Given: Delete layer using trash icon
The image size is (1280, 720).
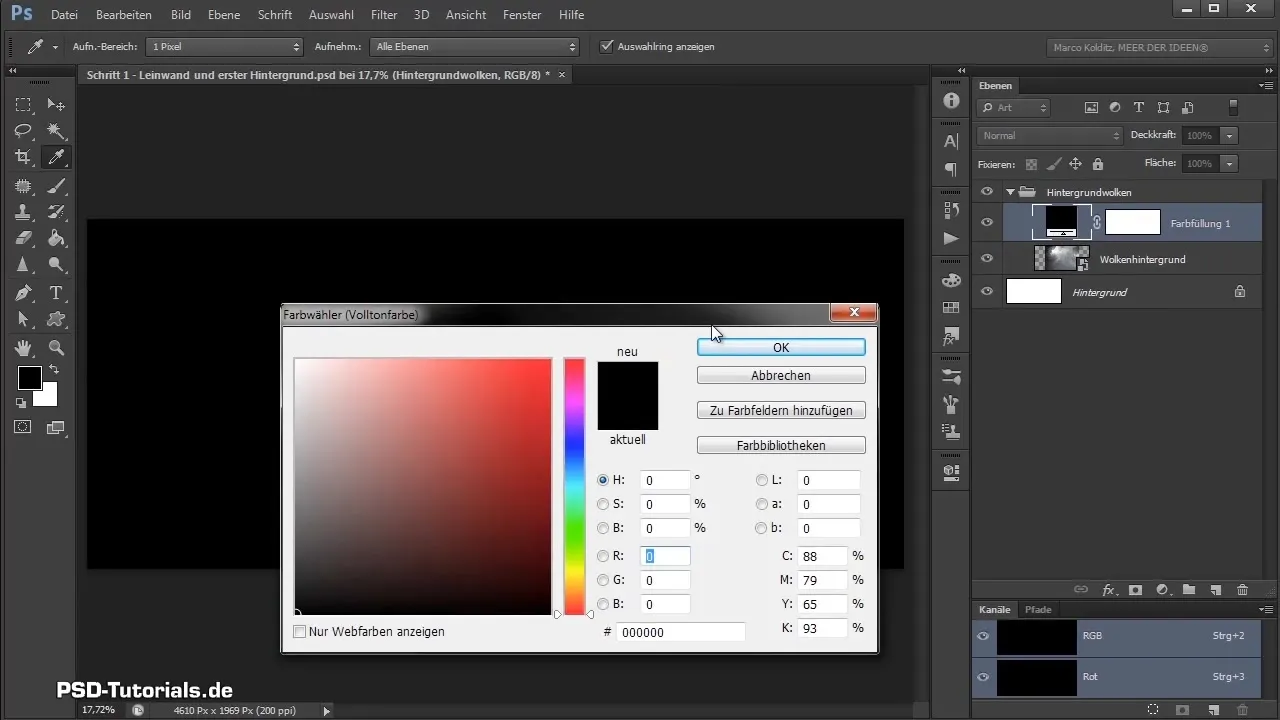Looking at the screenshot, I should 1242,590.
